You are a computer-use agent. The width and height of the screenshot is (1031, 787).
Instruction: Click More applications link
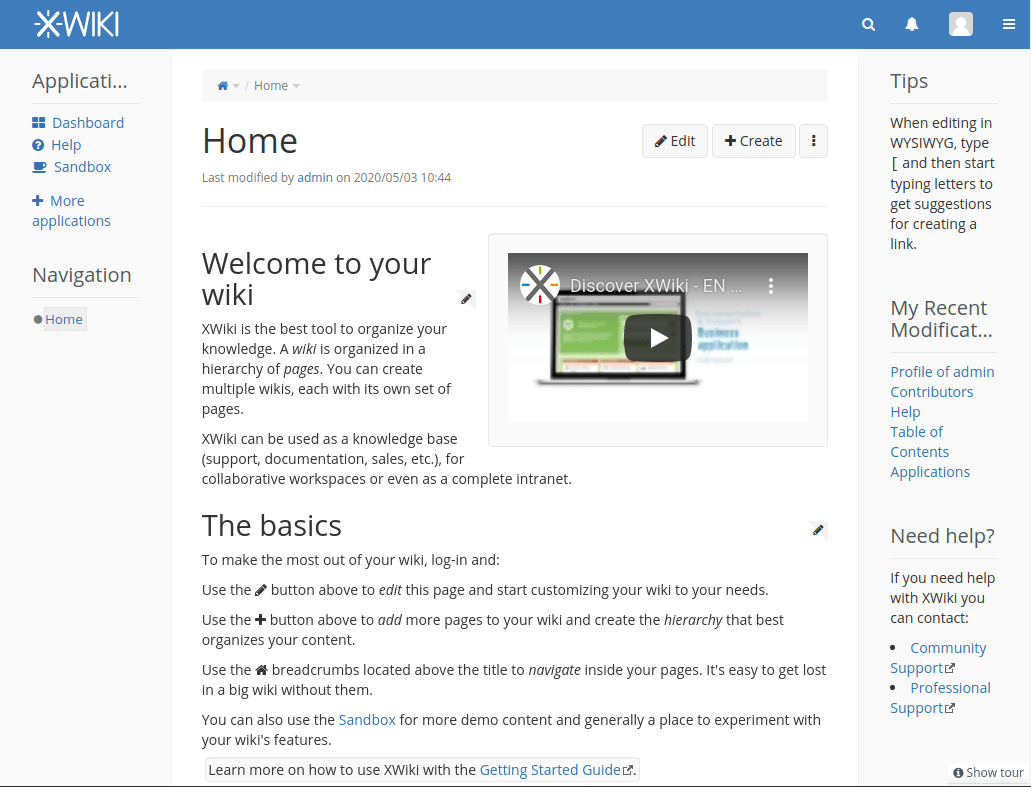click(71, 211)
